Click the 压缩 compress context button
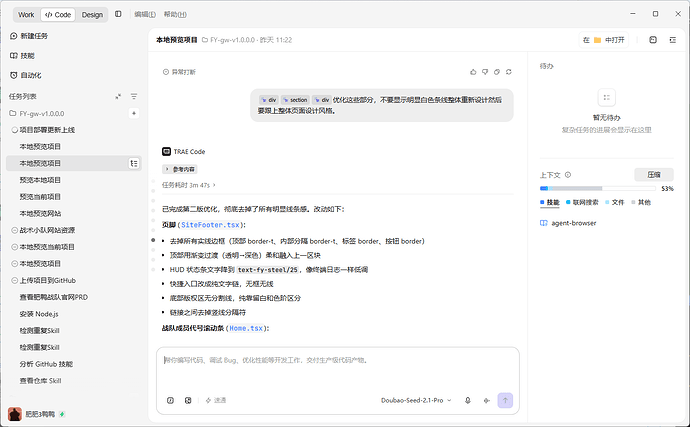The image size is (690, 427). 654,175
